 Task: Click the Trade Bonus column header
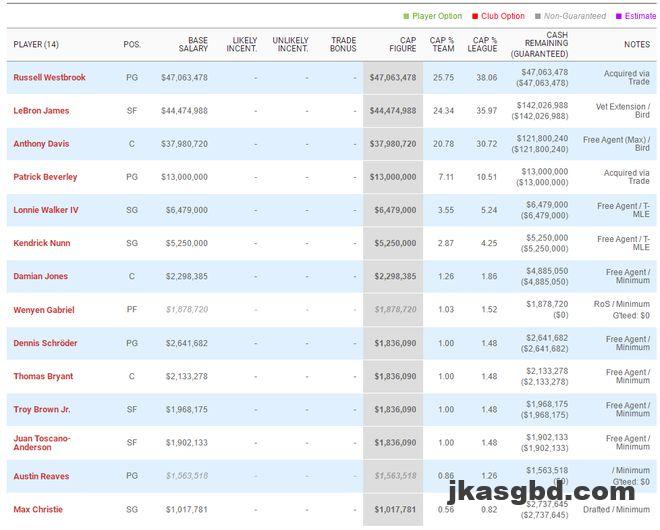343,44
